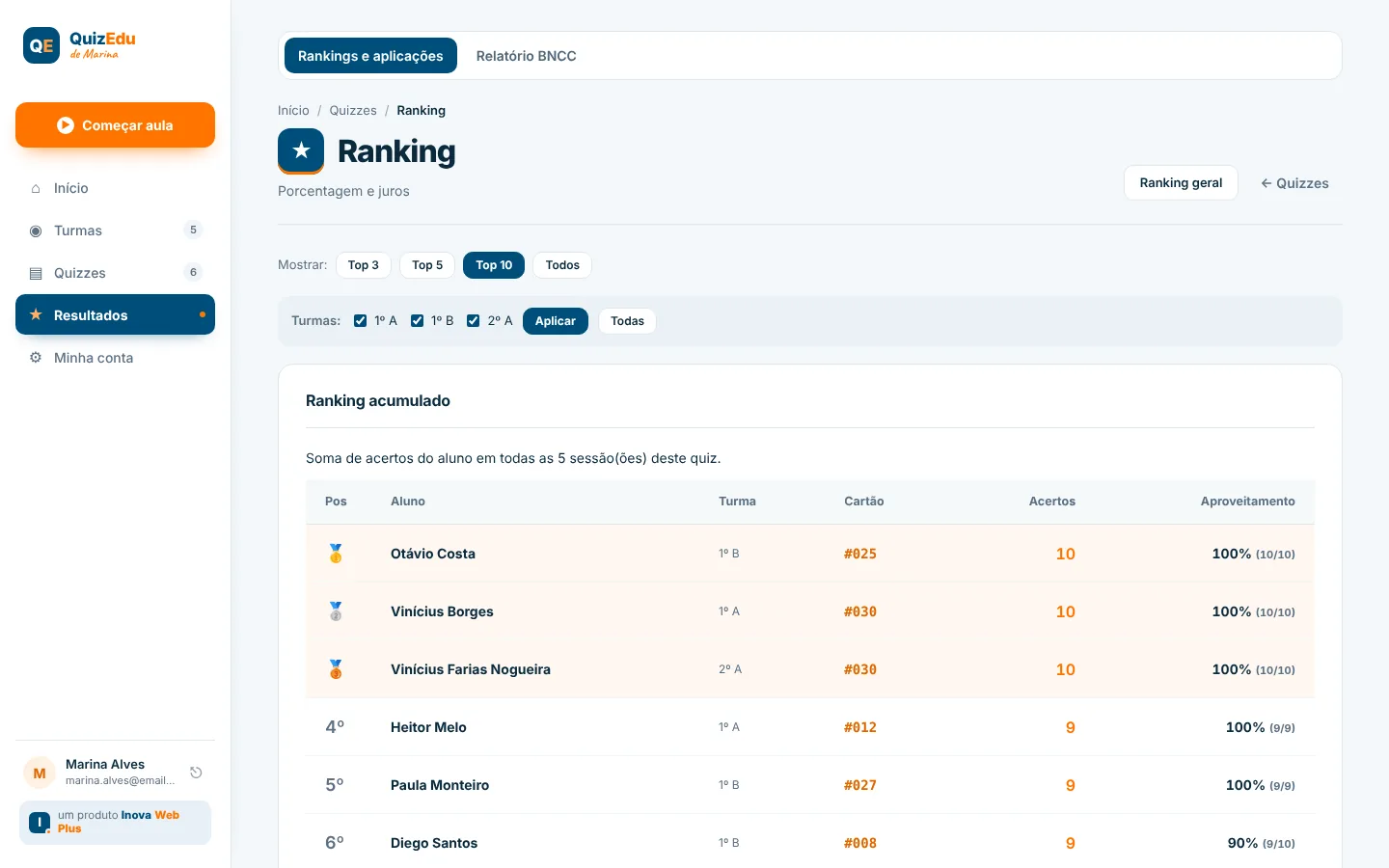Click the logout icon beside Marina Alves

(x=196, y=773)
